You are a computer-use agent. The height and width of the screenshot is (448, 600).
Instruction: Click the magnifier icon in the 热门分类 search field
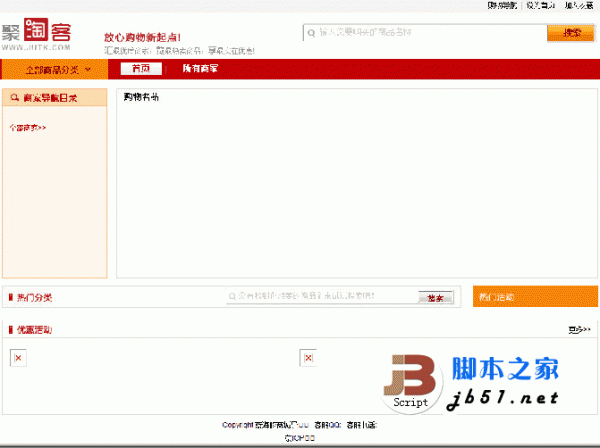[232, 296]
